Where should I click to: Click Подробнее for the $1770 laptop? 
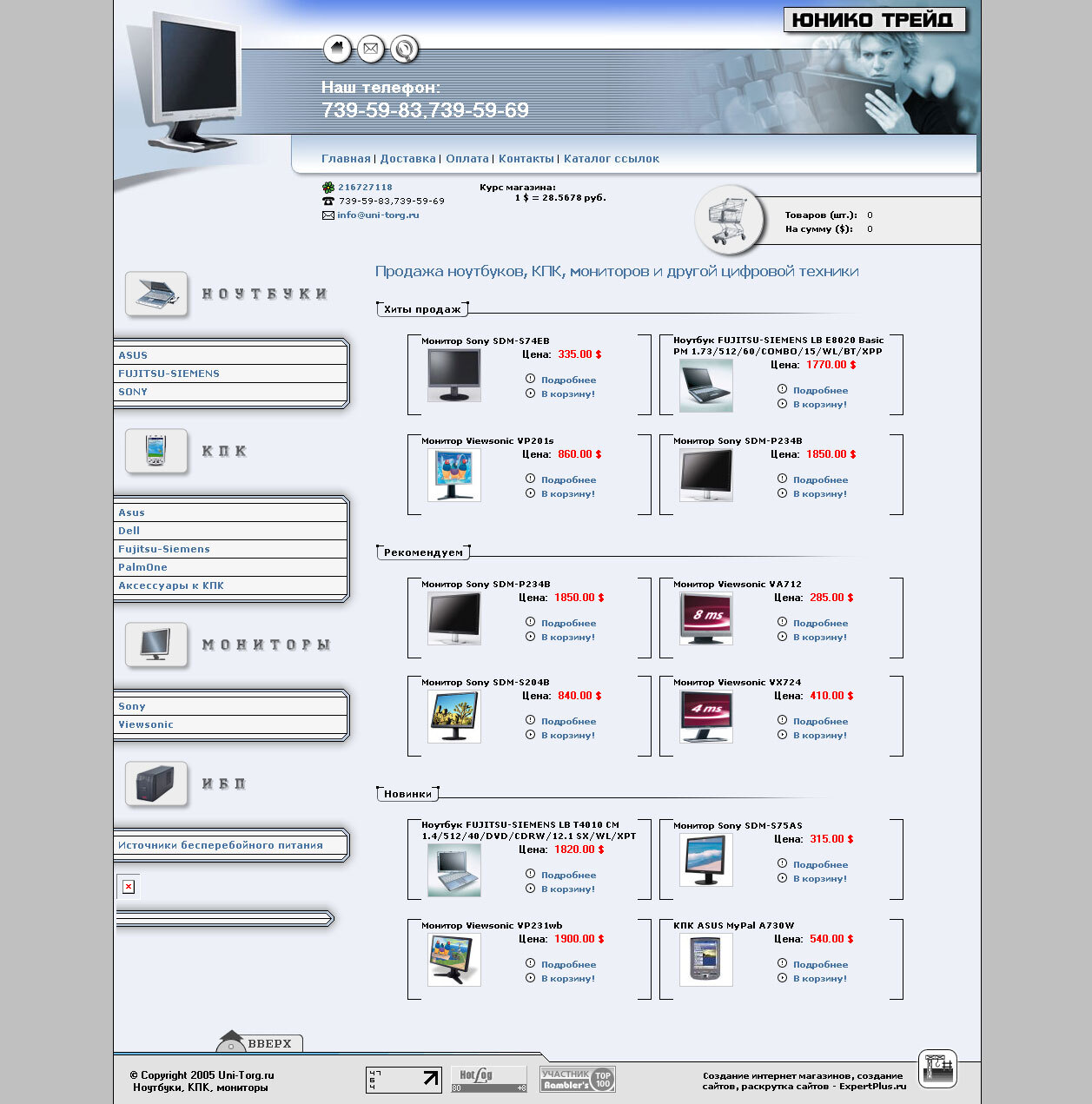coord(820,390)
